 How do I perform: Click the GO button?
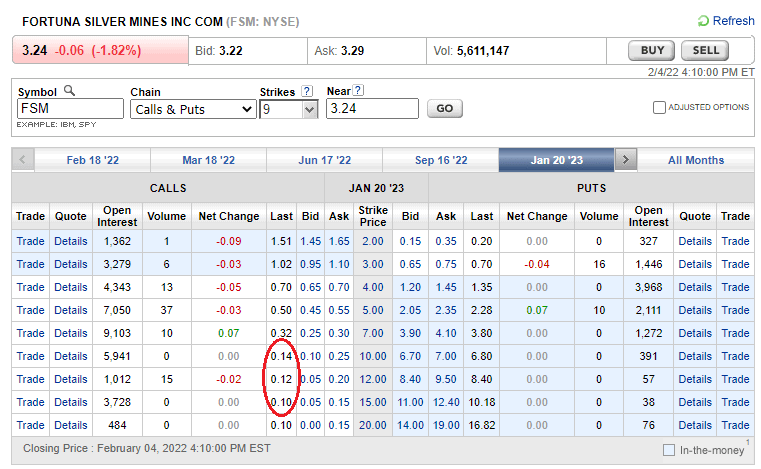(x=445, y=109)
